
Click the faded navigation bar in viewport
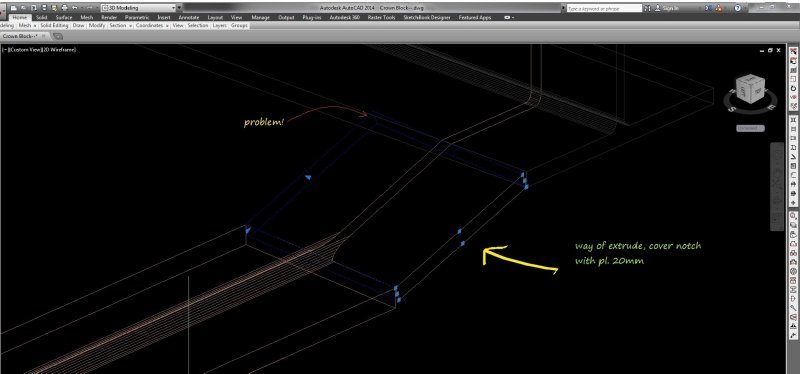click(x=777, y=186)
